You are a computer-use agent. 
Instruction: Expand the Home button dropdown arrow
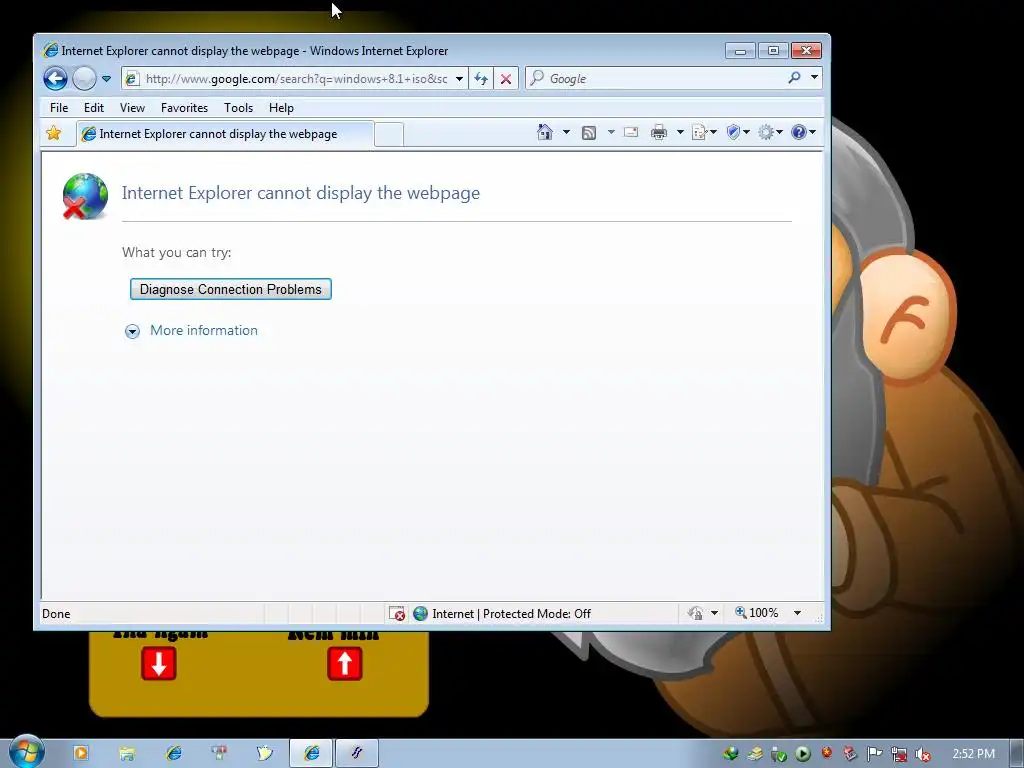(x=566, y=132)
